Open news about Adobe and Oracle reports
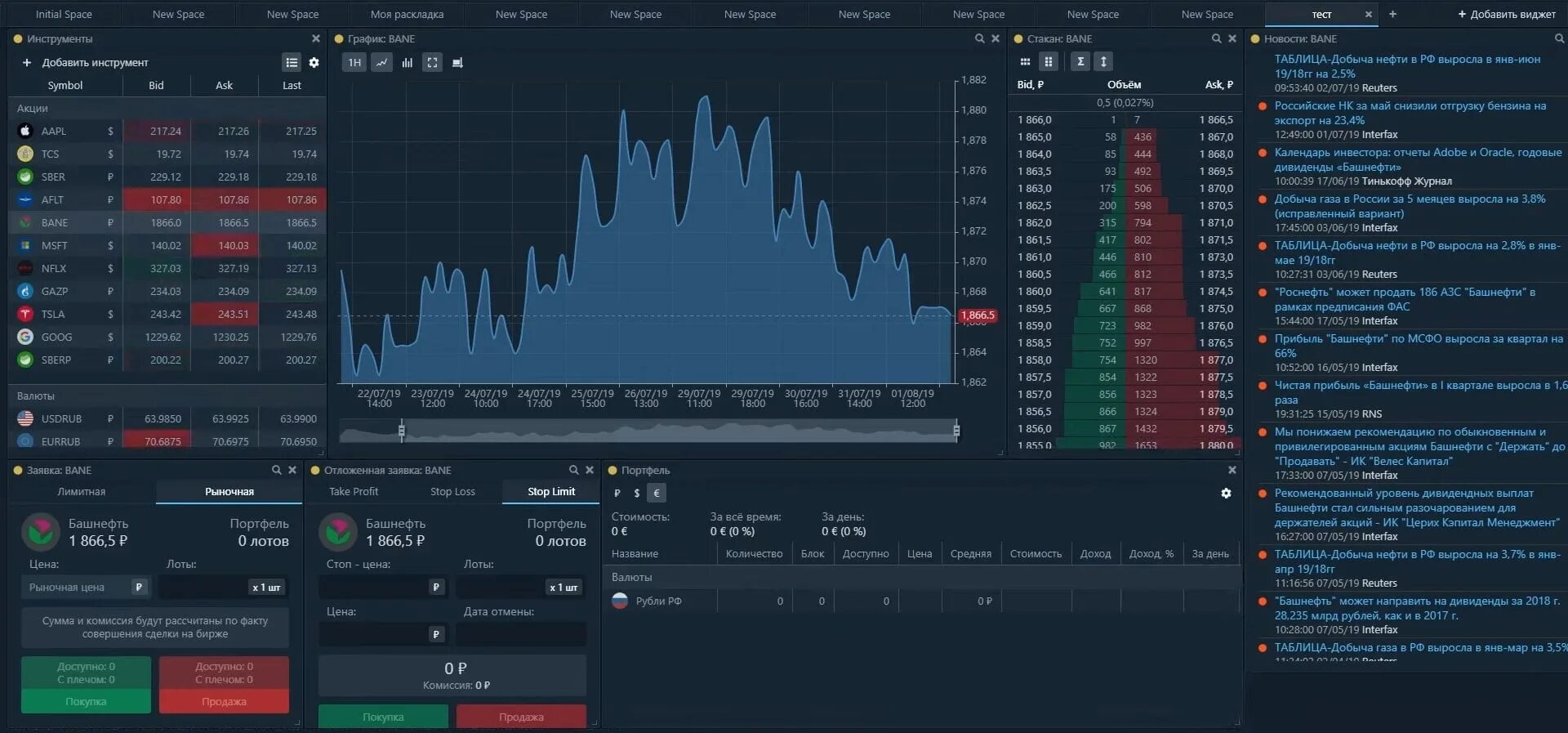 point(1418,159)
